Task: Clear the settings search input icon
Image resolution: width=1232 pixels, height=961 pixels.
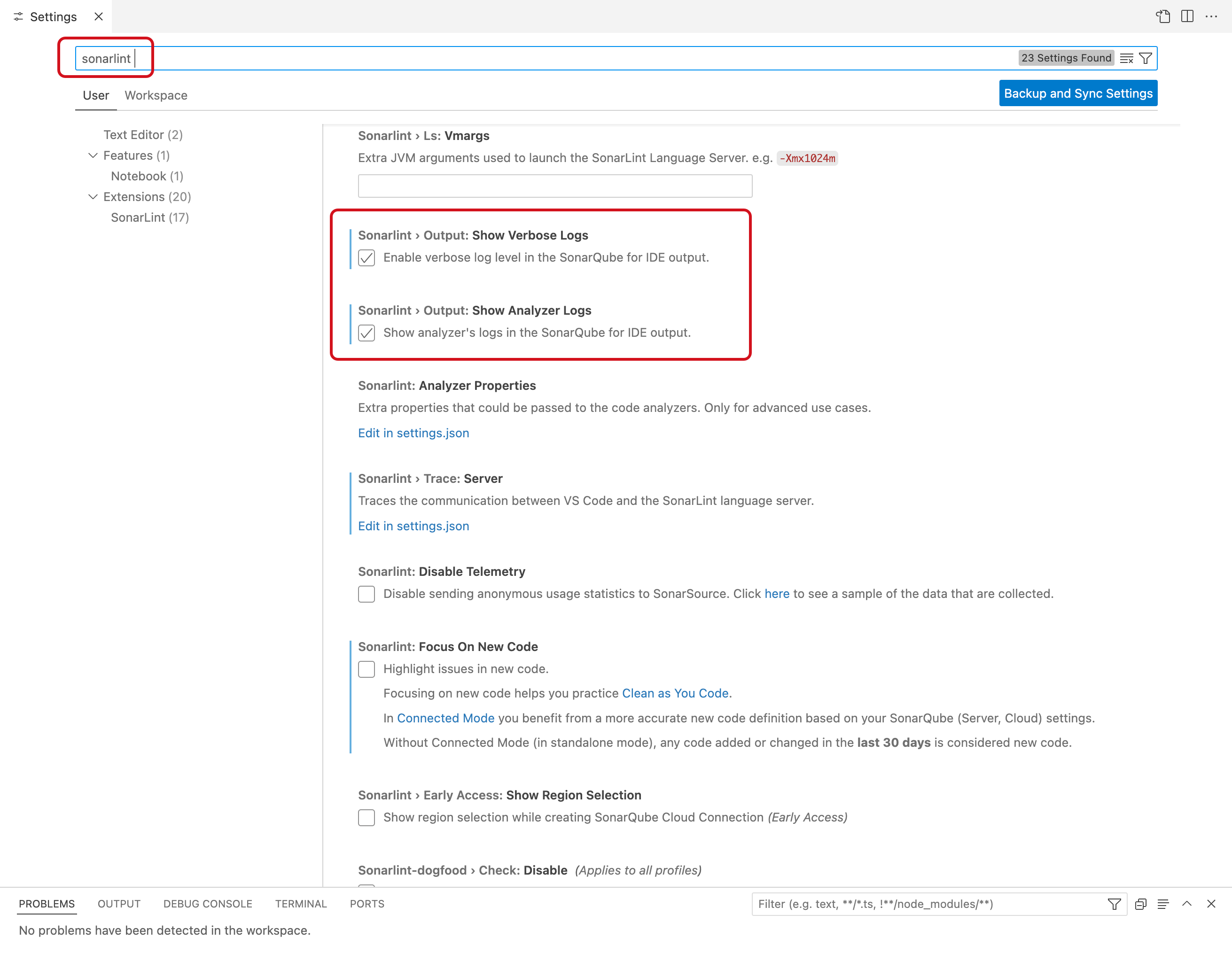Action: coord(1126,58)
